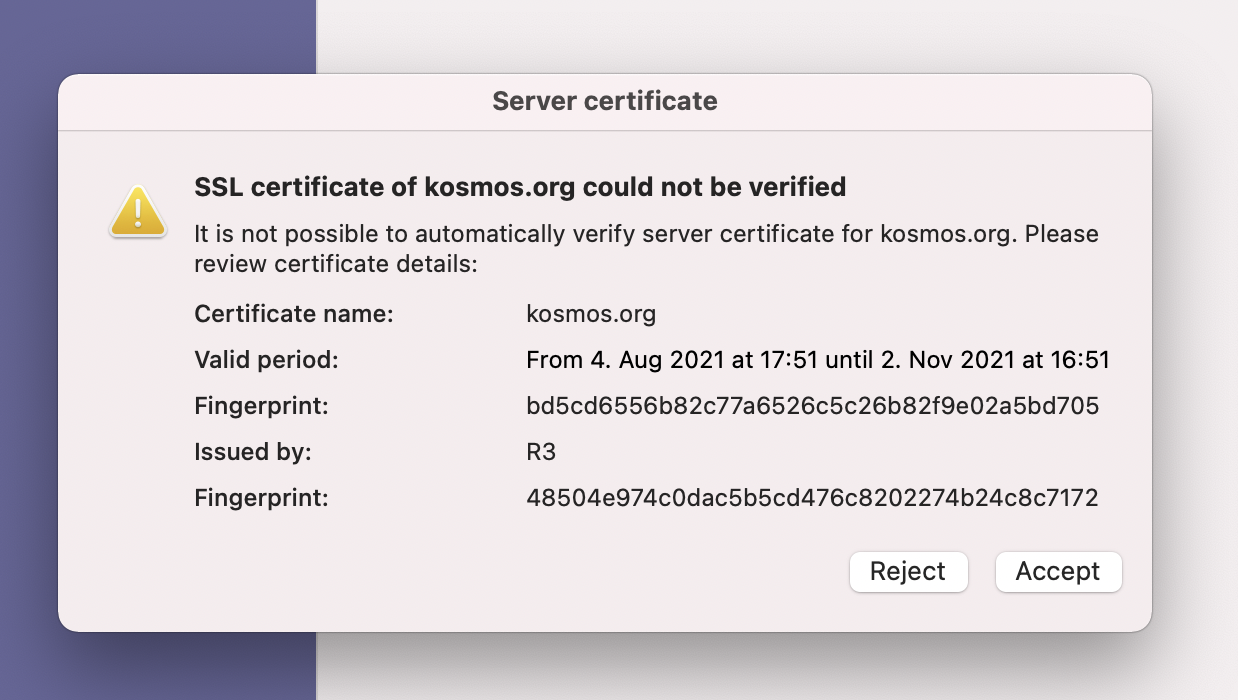Click the kosmos.org certificate name value
This screenshot has height=700, width=1238.
pyautogui.click(x=591, y=314)
